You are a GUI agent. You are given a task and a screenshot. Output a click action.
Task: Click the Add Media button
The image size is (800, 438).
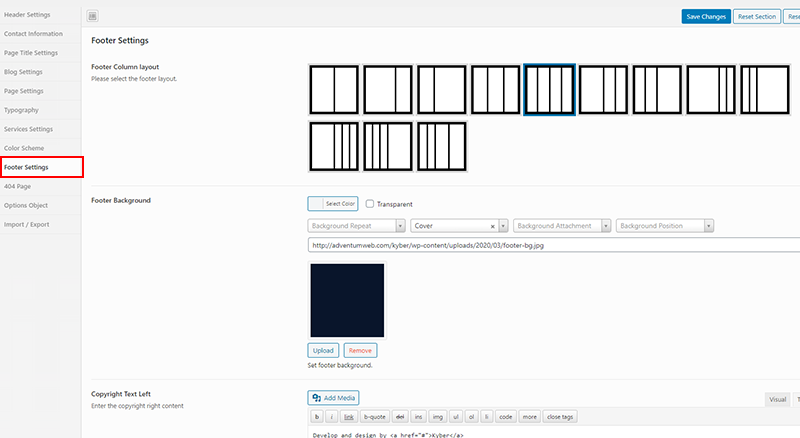click(x=333, y=398)
